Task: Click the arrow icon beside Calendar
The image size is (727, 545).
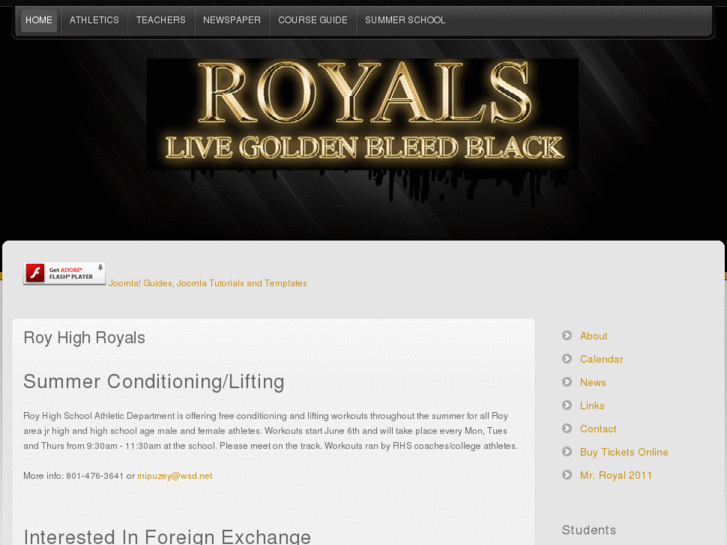Action: pyautogui.click(x=567, y=359)
